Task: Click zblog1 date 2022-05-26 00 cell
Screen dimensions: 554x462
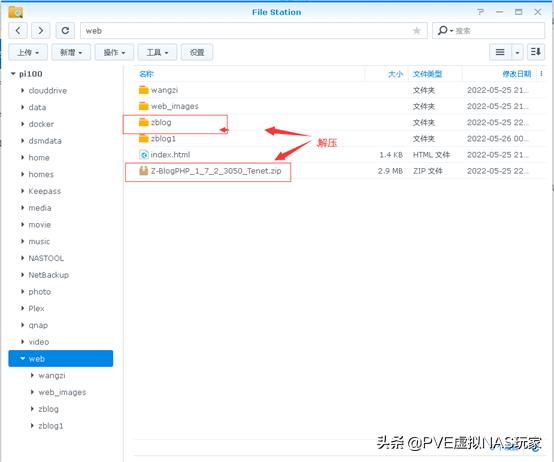Action: (497, 138)
